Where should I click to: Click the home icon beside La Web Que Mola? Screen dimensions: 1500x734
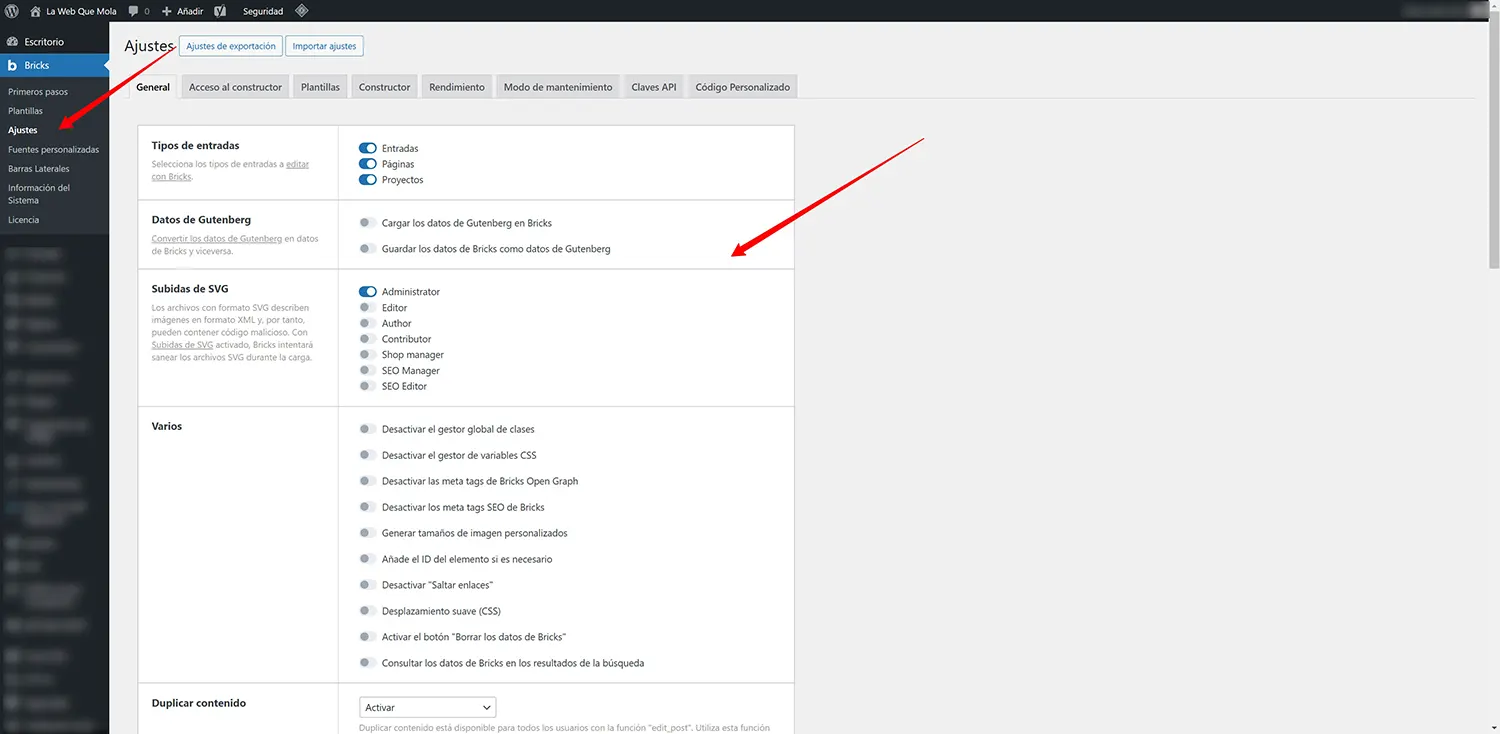(x=35, y=11)
